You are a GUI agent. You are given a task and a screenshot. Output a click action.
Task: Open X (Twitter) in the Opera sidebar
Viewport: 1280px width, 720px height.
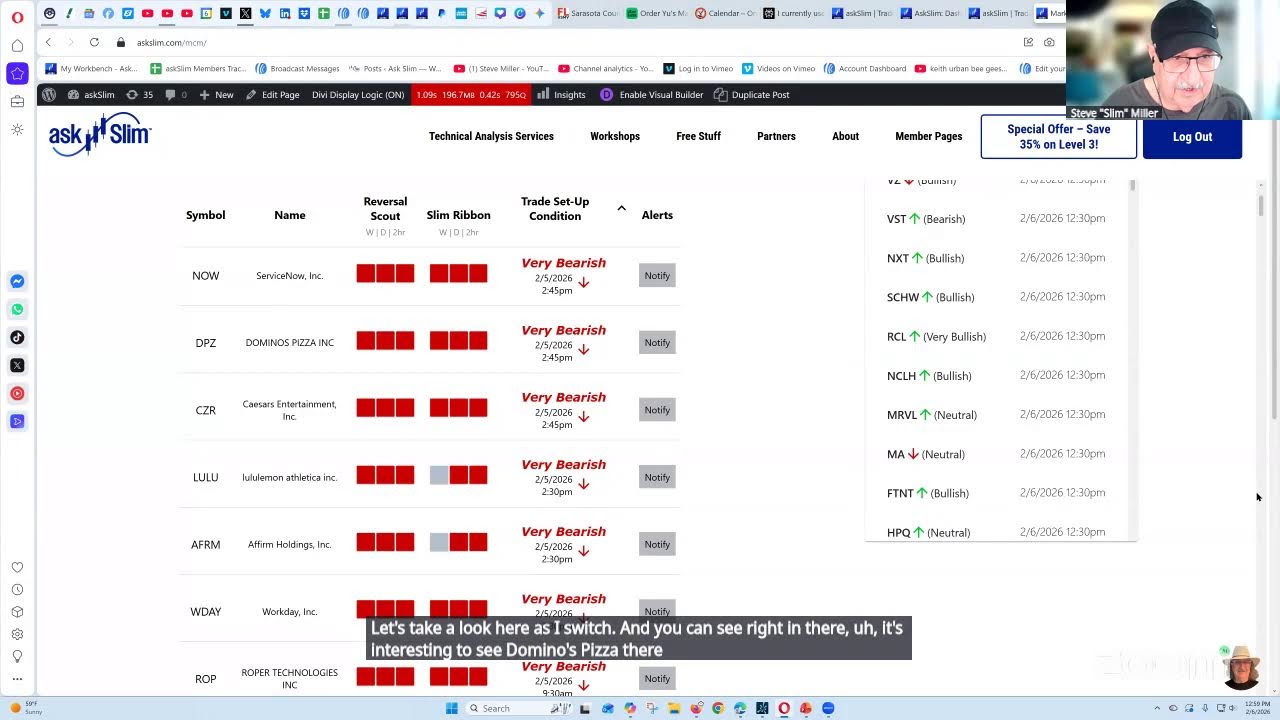pyautogui.click(x=17, y=365)
